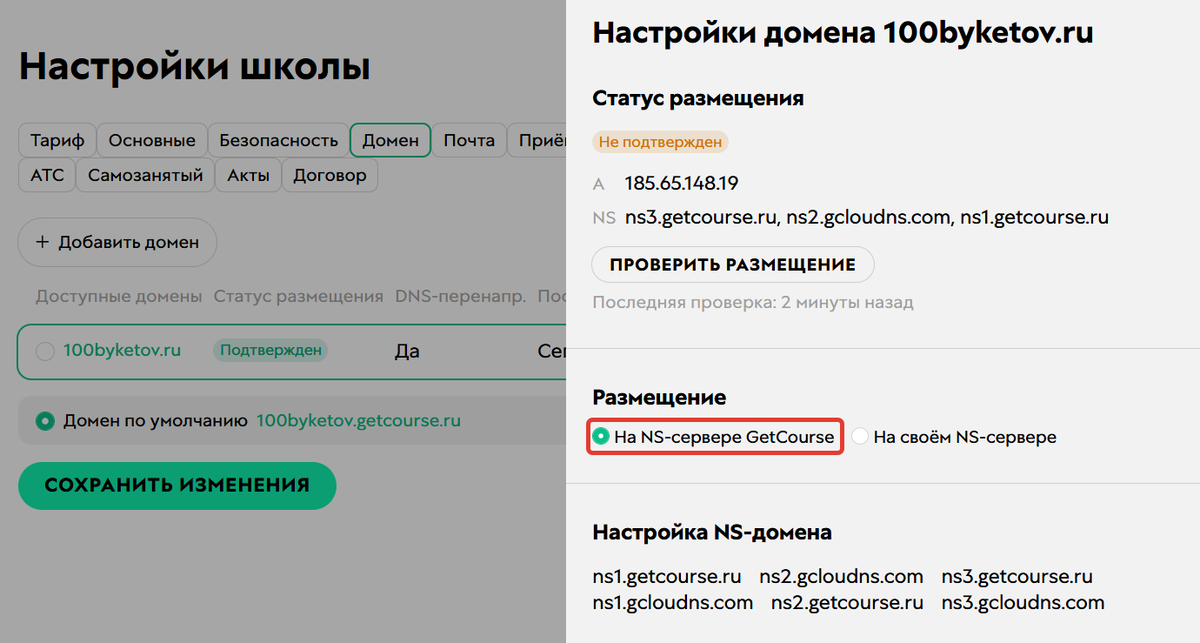Click the plus icon in Добавить домен

(42, 242)
